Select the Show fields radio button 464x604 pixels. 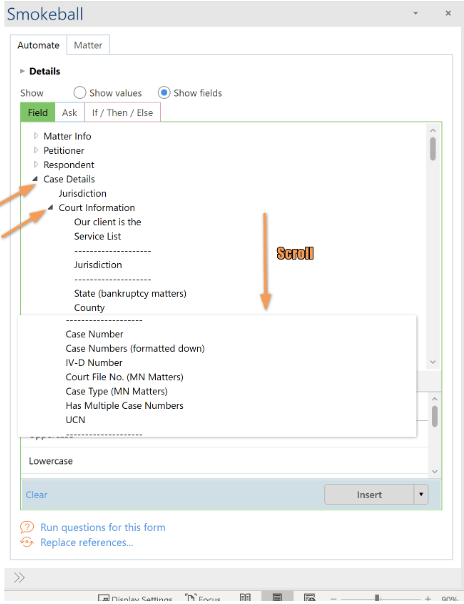click(x=164, y=93)
